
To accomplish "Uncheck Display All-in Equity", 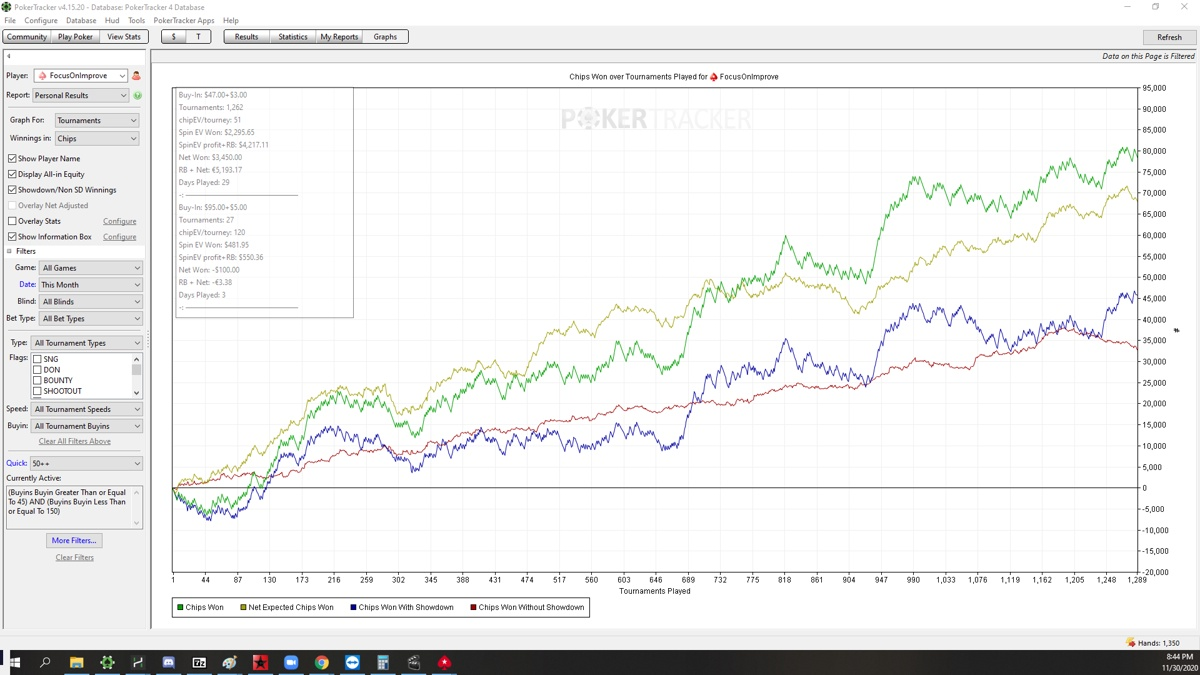I will click(x=12, y=174).
